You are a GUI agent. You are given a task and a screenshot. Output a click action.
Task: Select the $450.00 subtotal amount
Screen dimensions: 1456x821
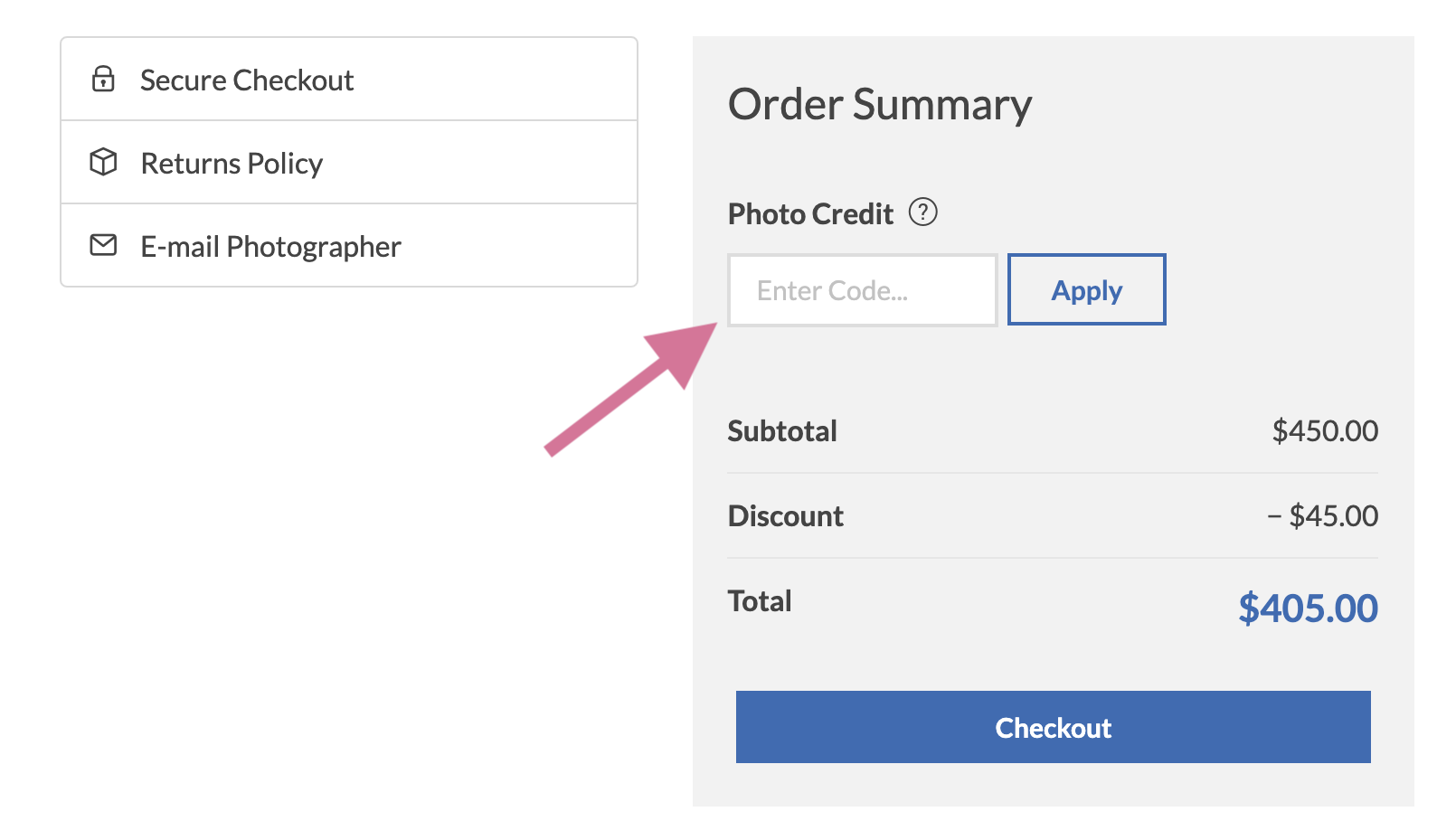click(1325, 431)
